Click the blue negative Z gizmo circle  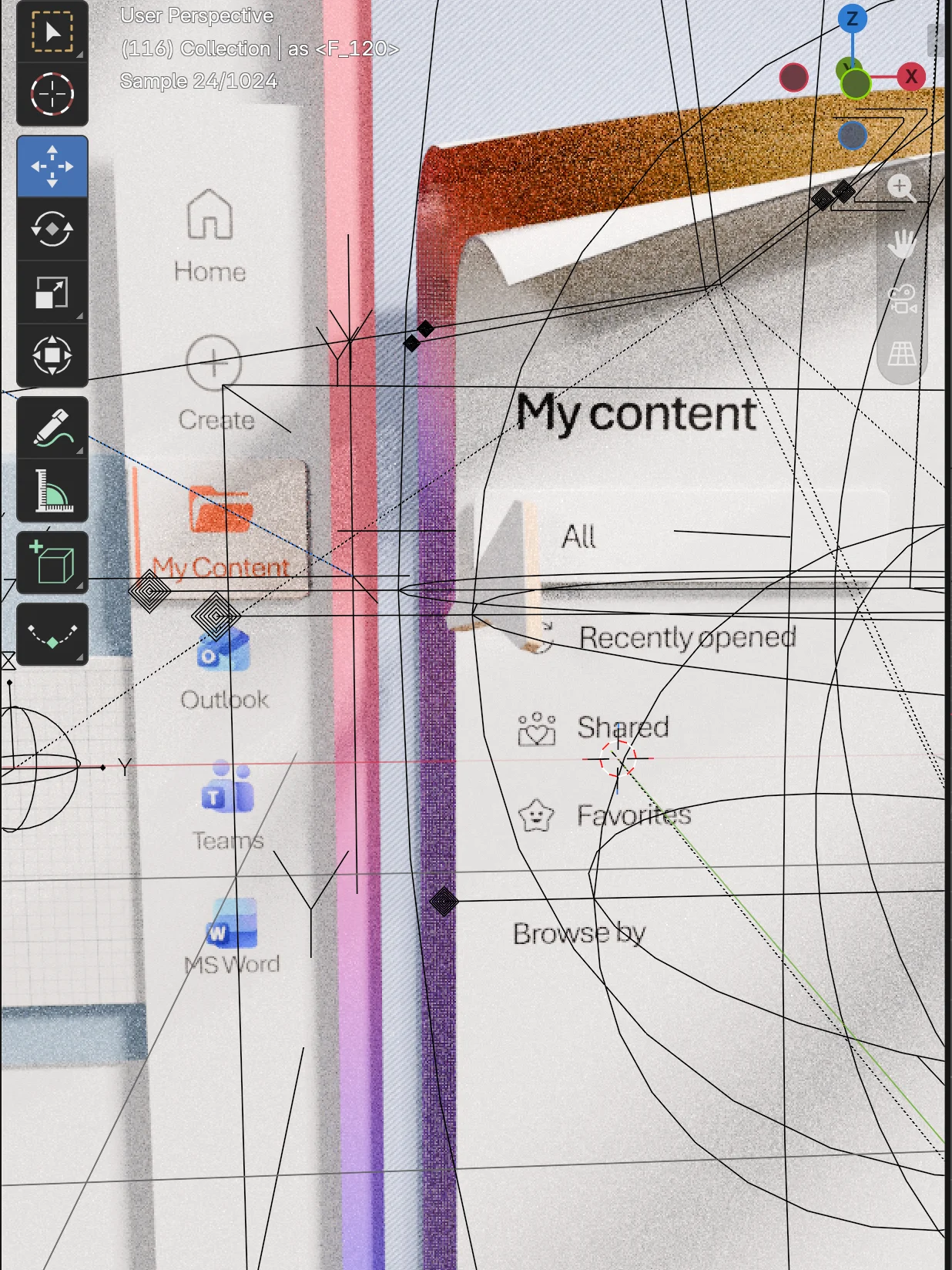click(x=852, y=136)
